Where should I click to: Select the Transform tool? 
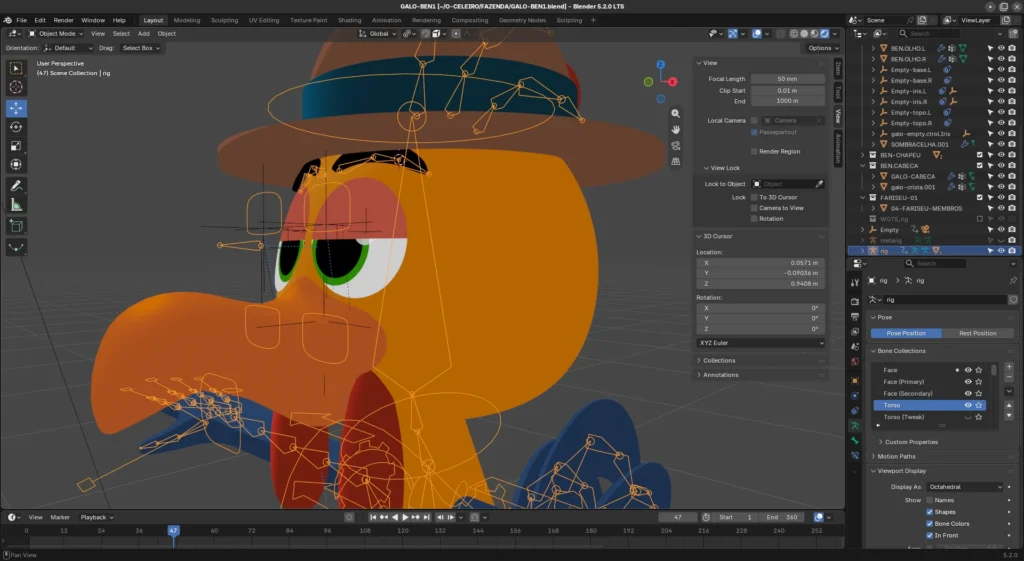click(16, 165)
